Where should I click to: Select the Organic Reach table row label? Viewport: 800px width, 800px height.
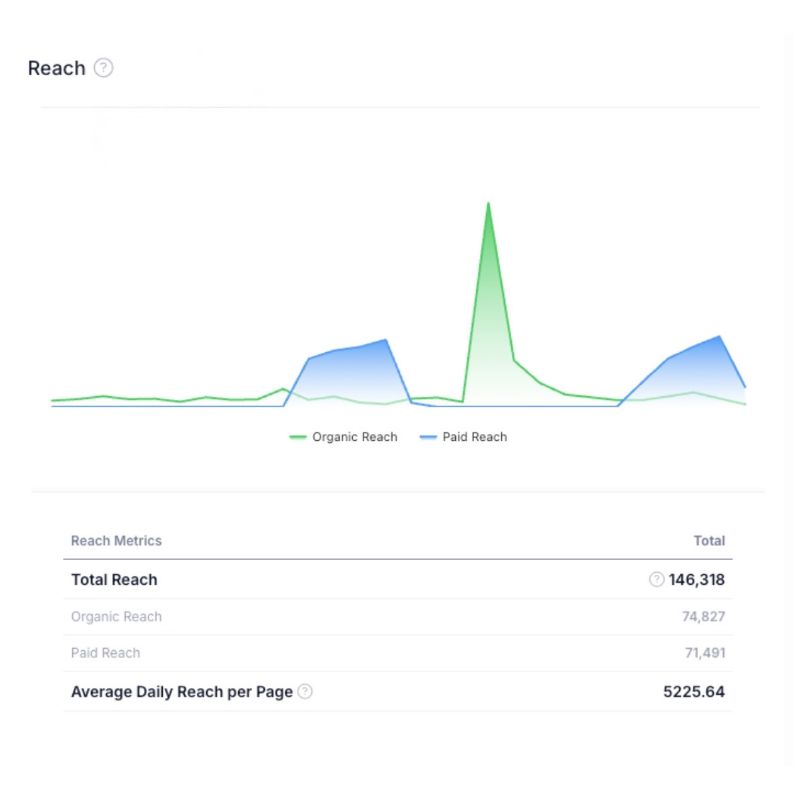116,617
